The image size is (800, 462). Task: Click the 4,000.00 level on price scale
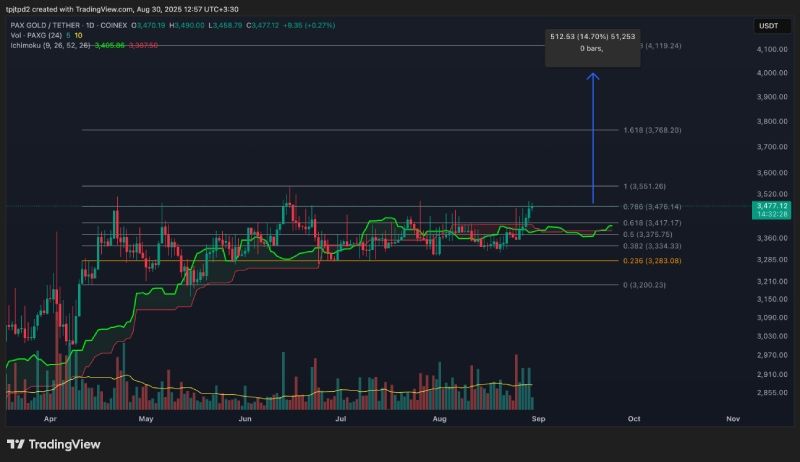pos(772,73)
